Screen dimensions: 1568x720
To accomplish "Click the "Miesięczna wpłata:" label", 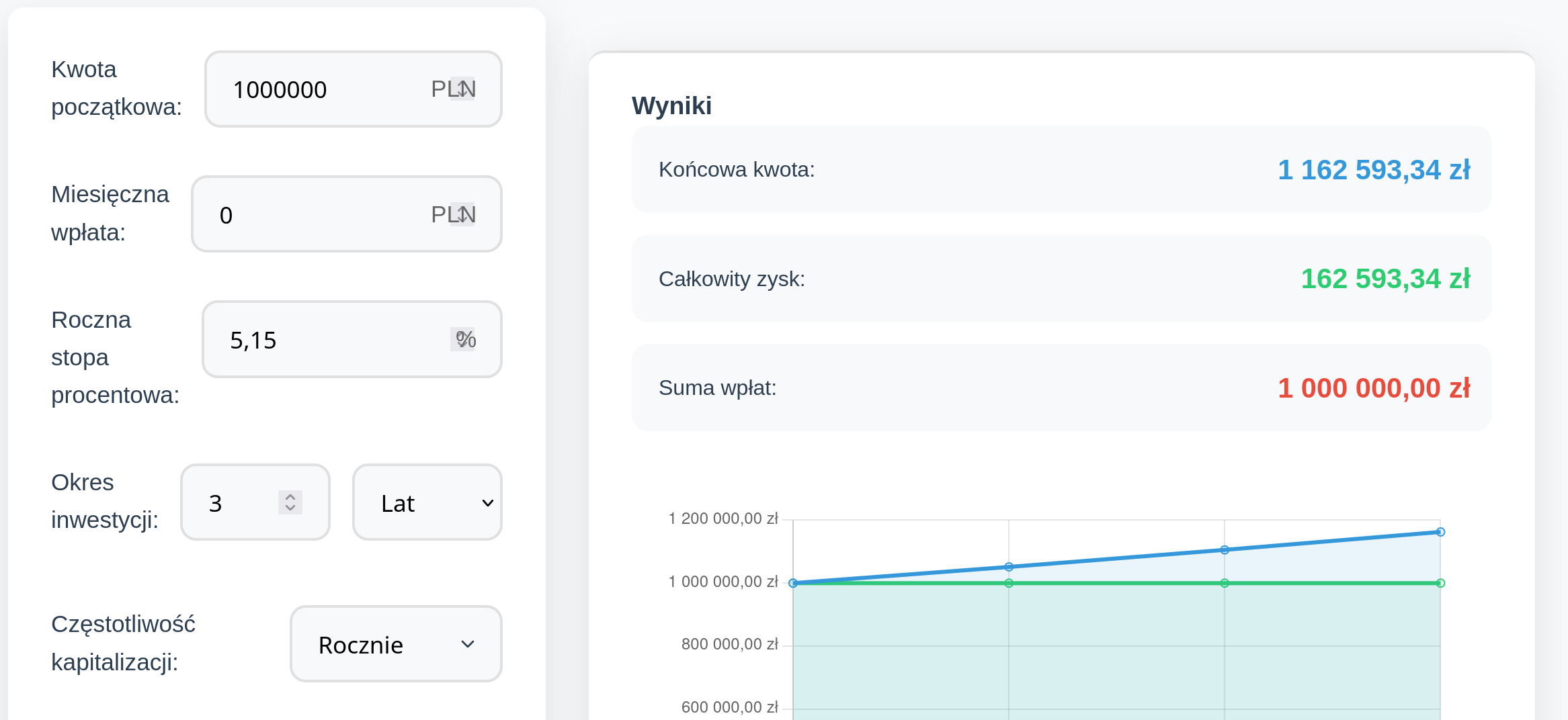I will (x=110, y=214).
